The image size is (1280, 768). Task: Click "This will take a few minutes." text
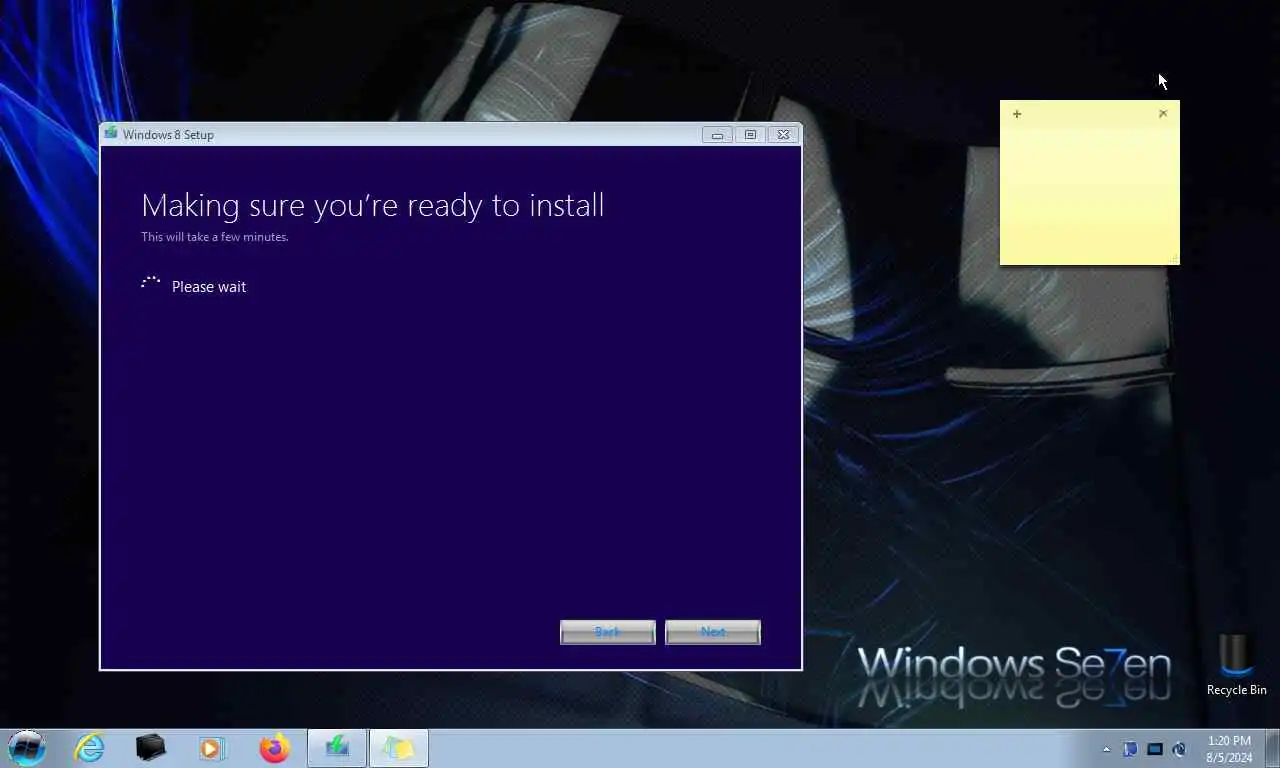pos(215,237)
